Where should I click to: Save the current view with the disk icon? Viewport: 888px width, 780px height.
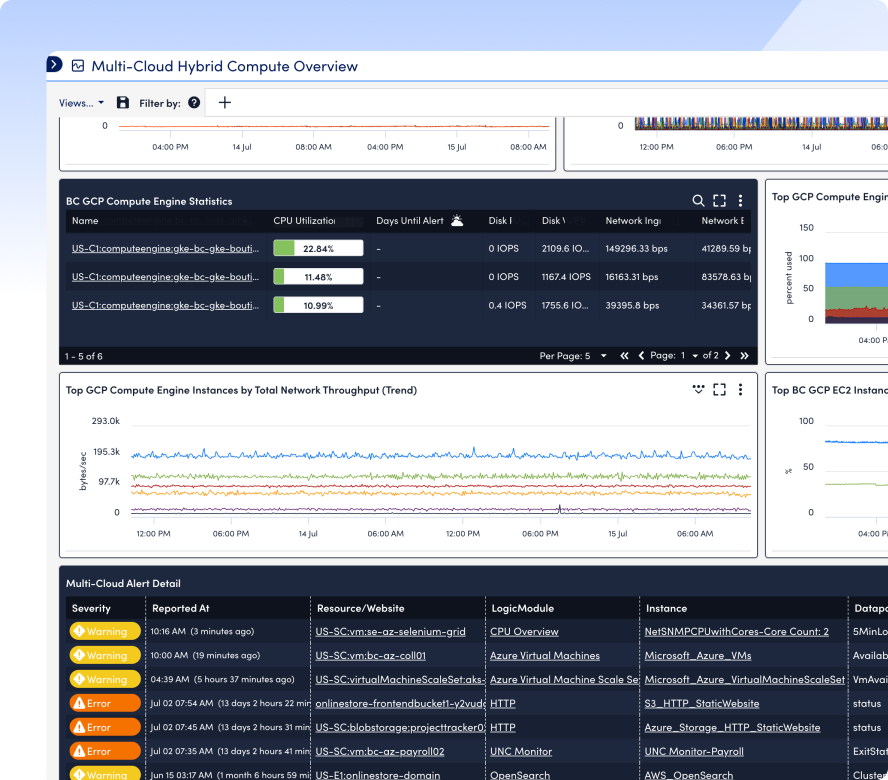click(x=122, y=103)
